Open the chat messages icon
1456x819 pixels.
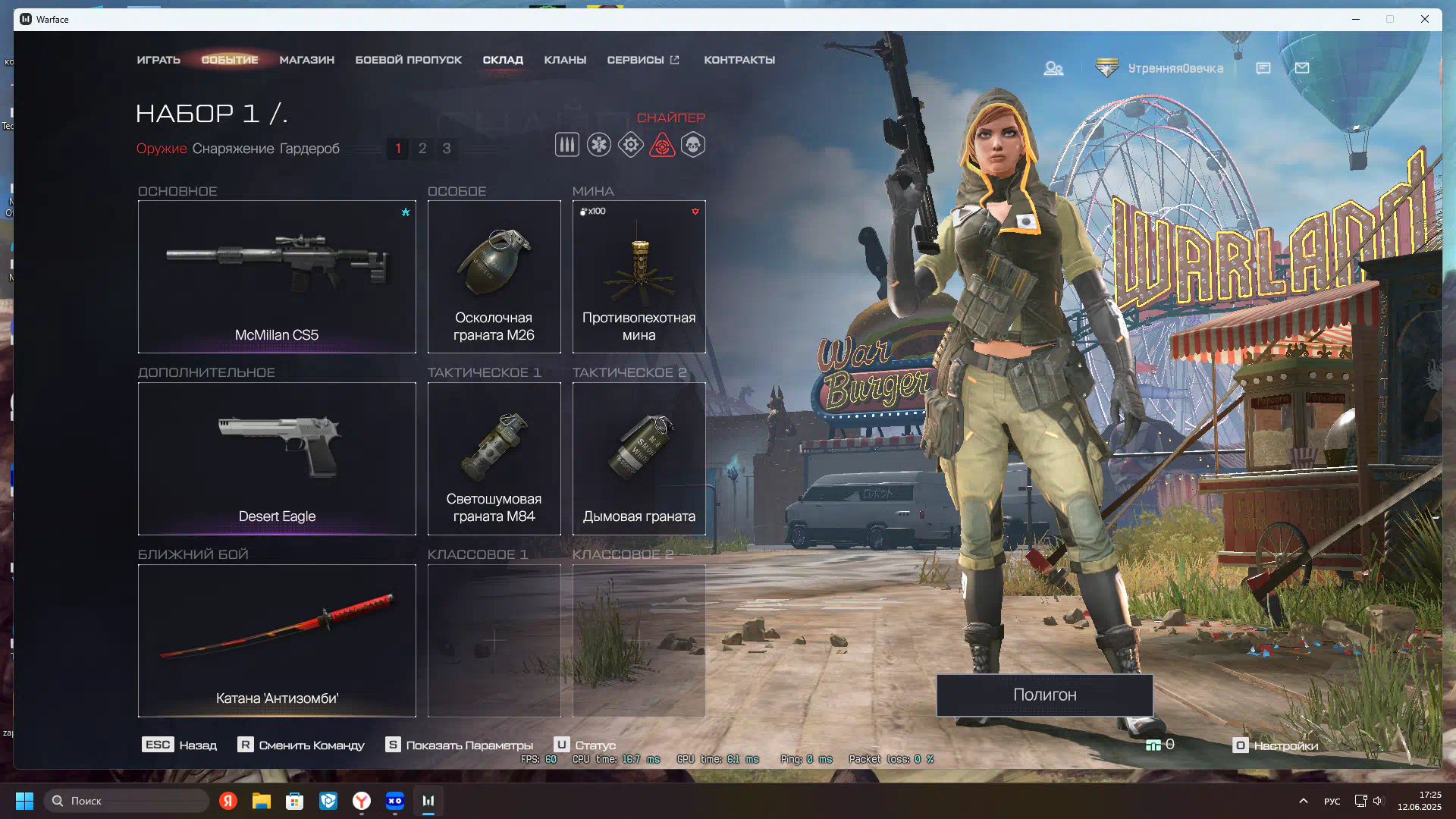click(x=1263, y=68)
